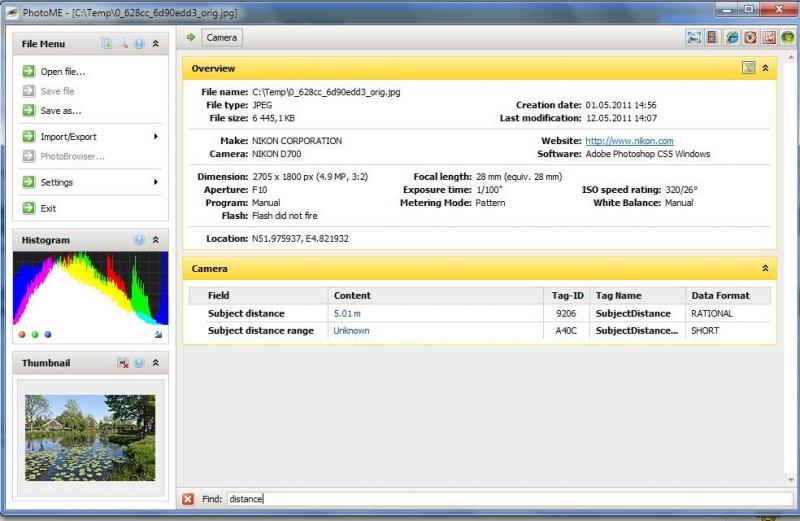
Task: Select Exit in File Menu
Action: point(48,208)
